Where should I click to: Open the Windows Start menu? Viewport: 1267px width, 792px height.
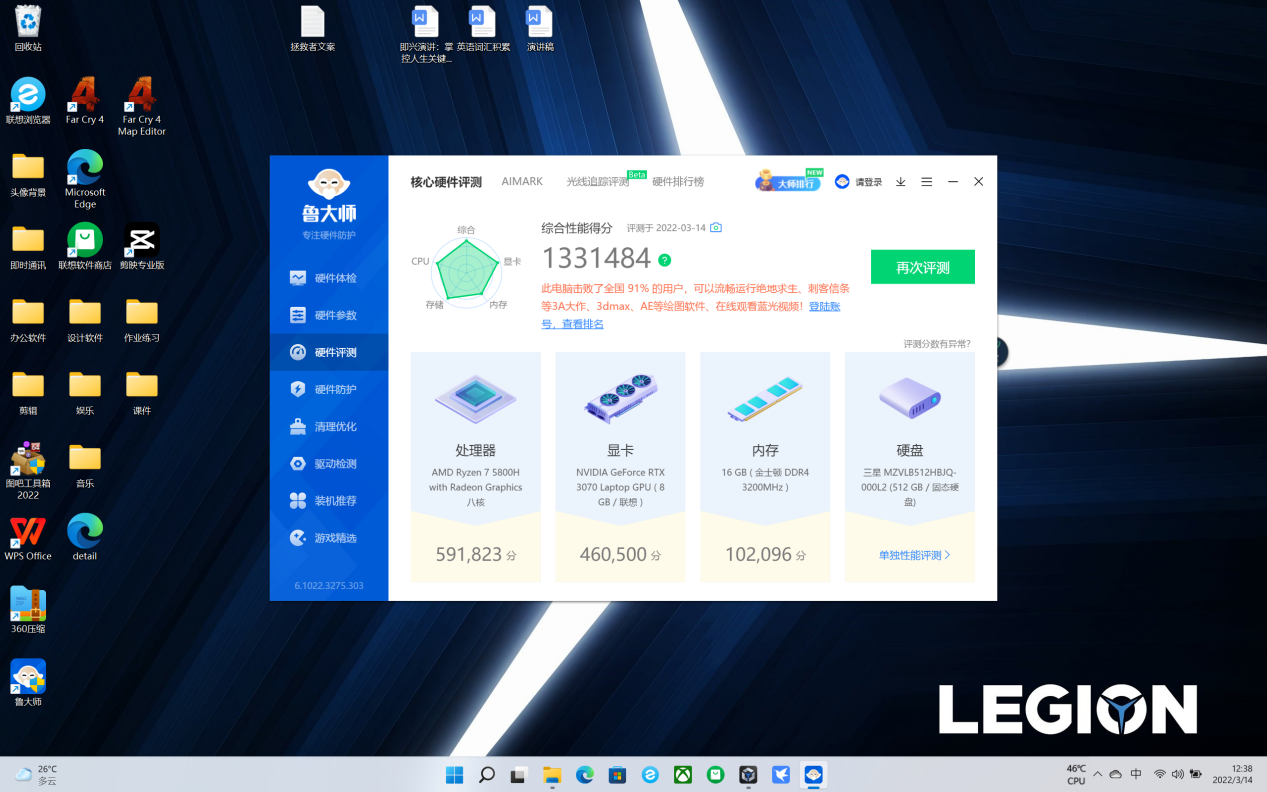tap(454, 774)
